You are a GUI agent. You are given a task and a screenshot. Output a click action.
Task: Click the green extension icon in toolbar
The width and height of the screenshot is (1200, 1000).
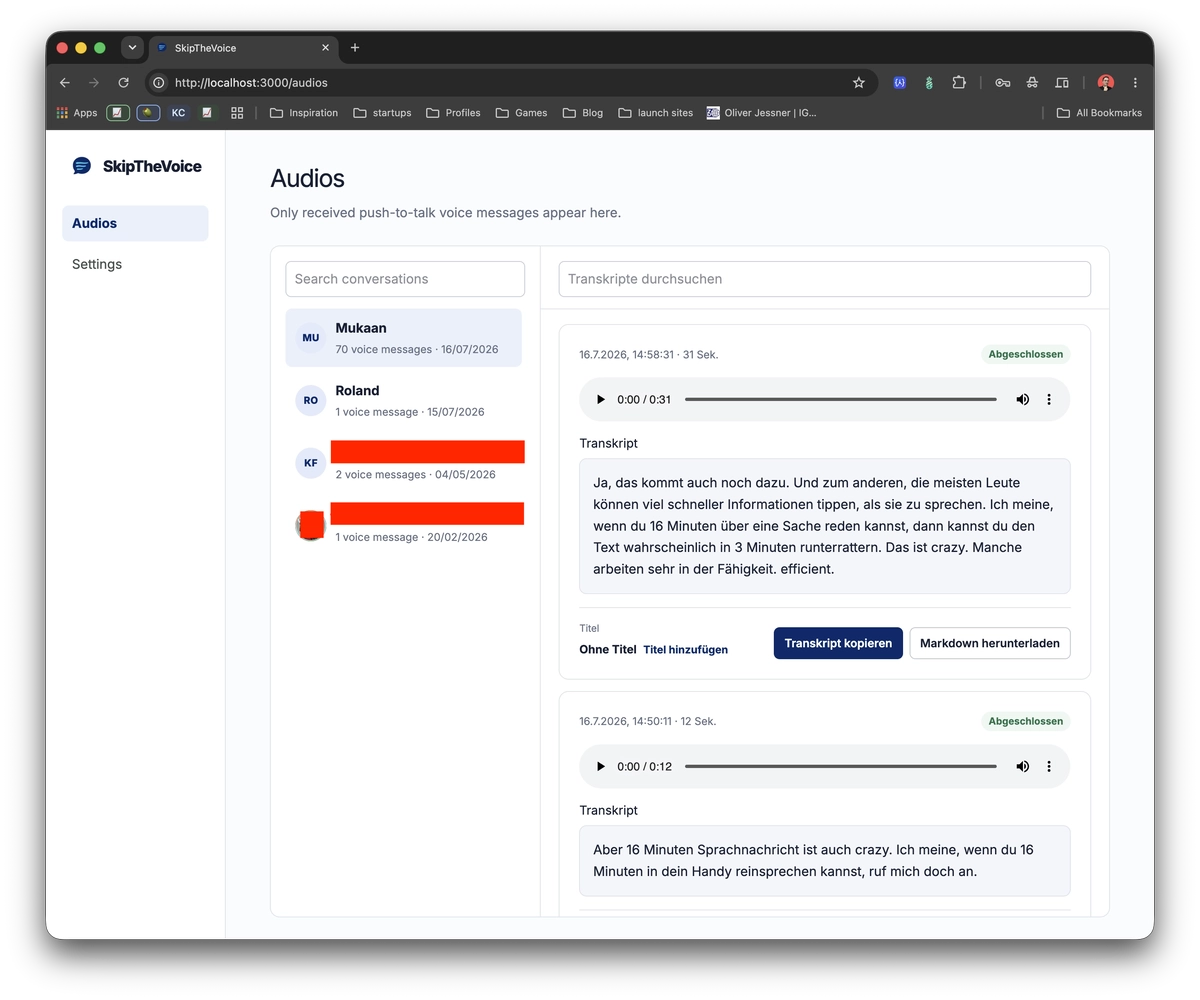click(929, 83)
